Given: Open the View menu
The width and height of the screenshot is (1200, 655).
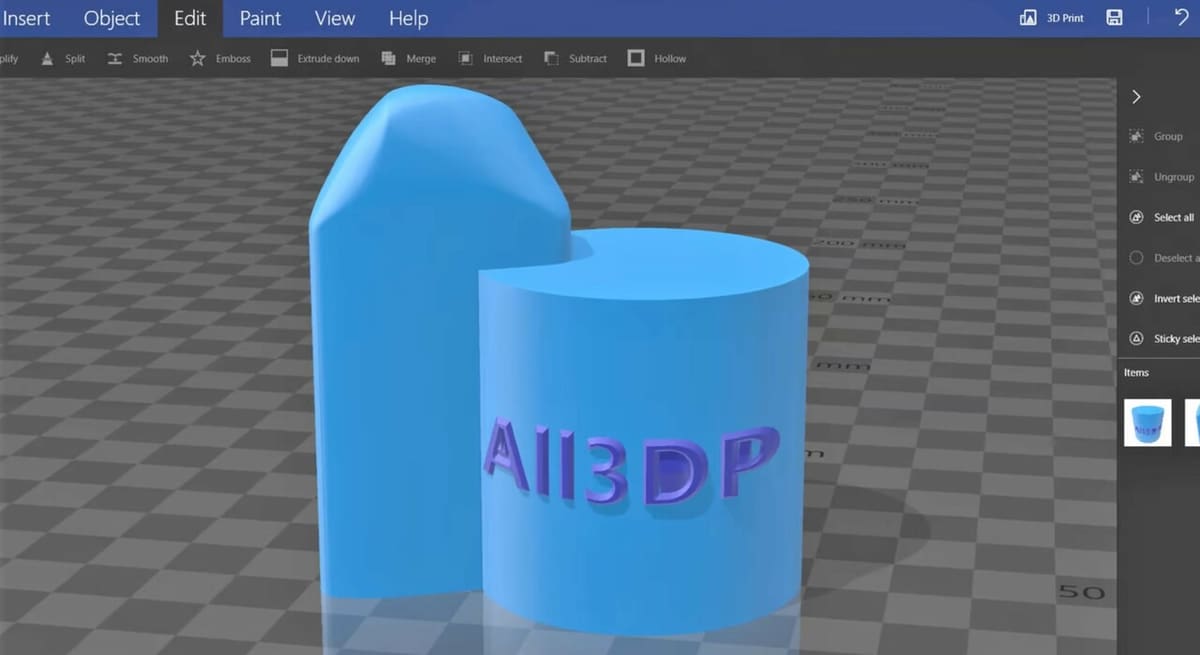Looking at the screenshot, I should (x=335, y=18).
